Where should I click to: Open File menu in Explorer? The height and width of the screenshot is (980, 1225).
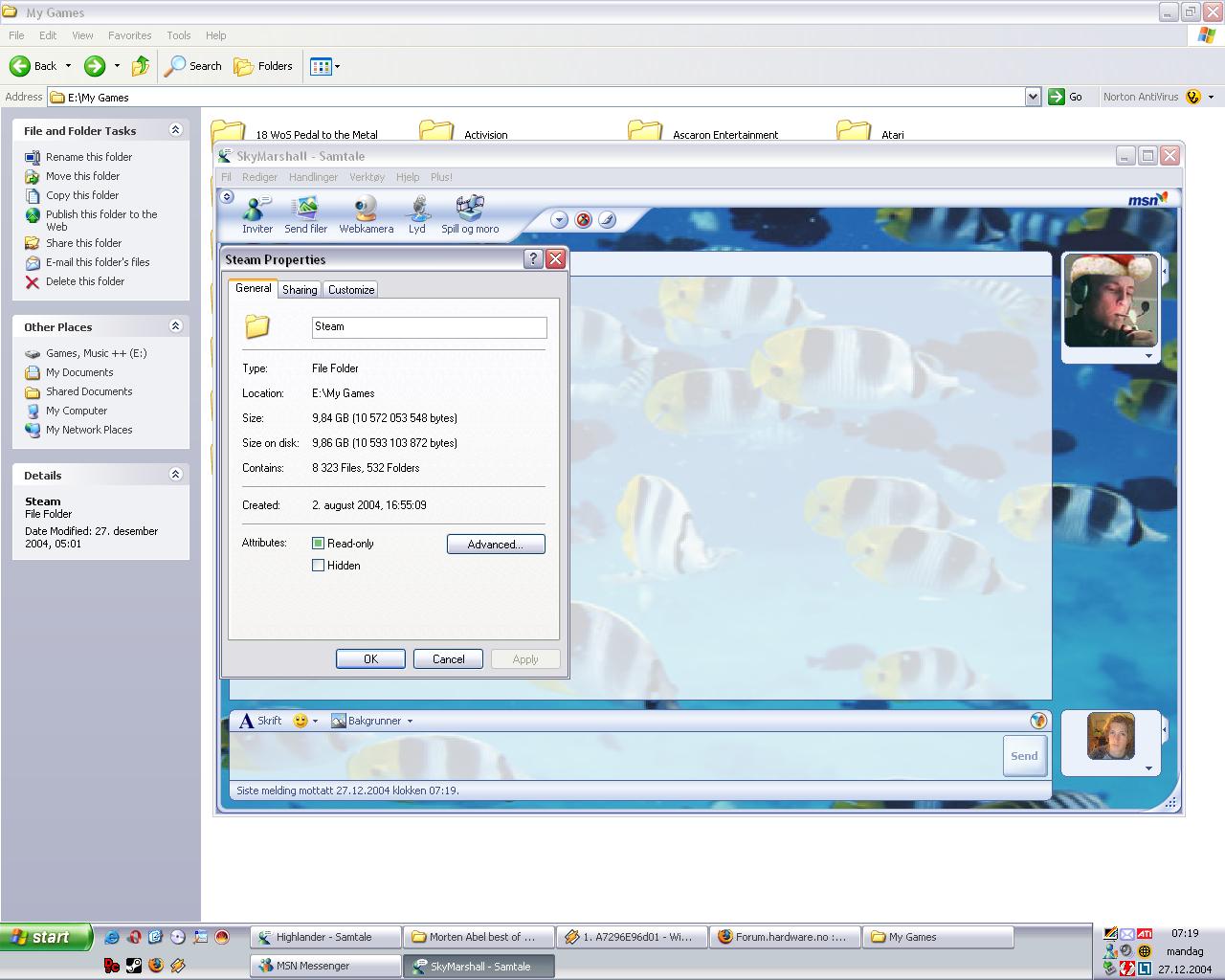click(16, 35)
